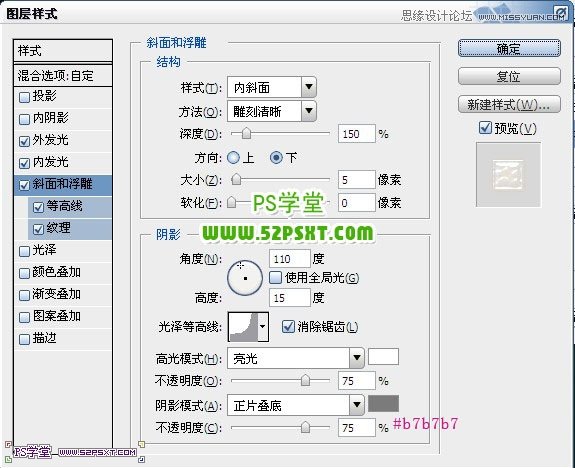
Task: Toggle the 预览(V) checkbox
Action: click(x=485, y=128)
